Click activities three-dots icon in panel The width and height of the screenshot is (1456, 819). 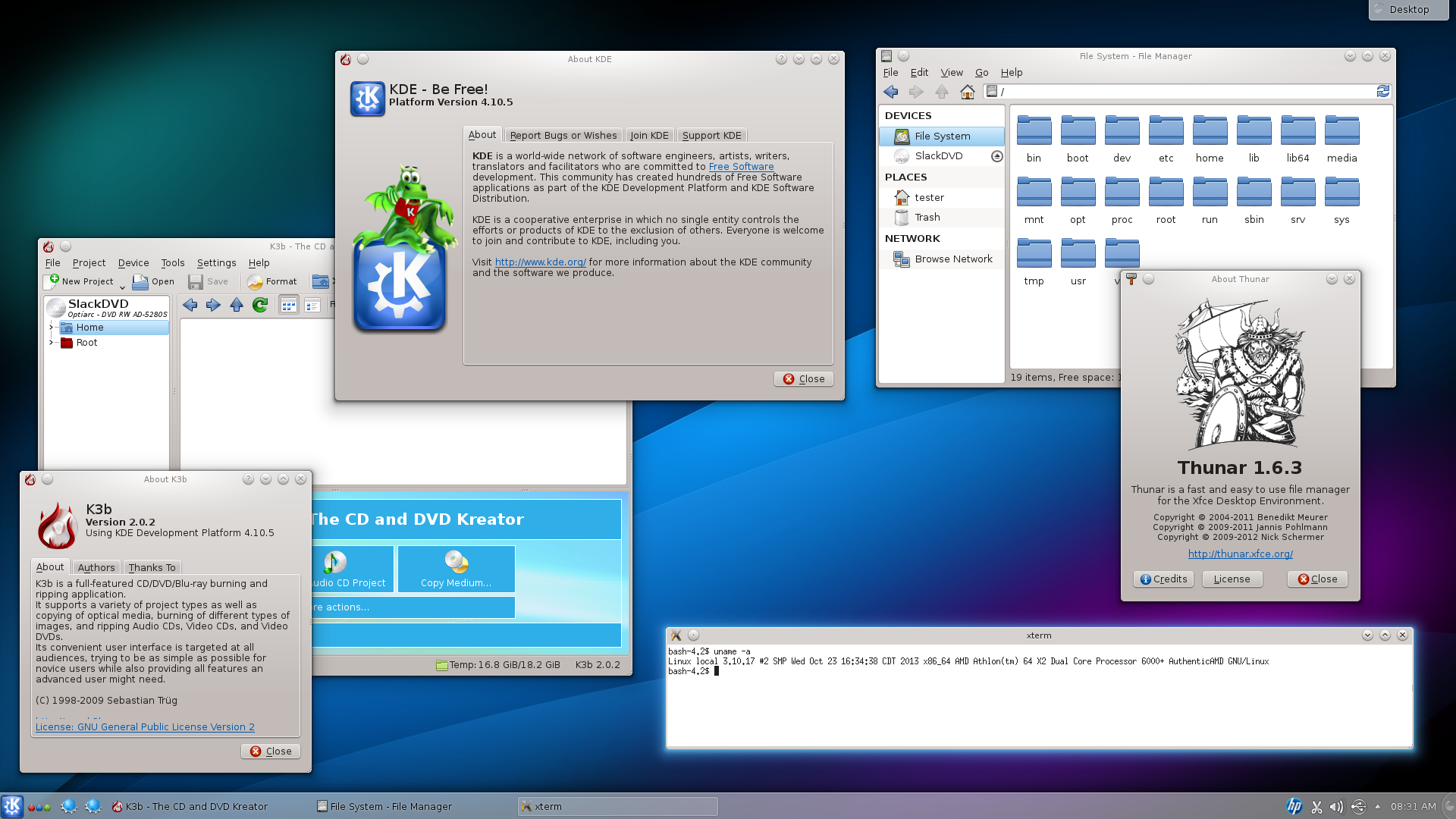pyautogui.click(x=39, y=807)
